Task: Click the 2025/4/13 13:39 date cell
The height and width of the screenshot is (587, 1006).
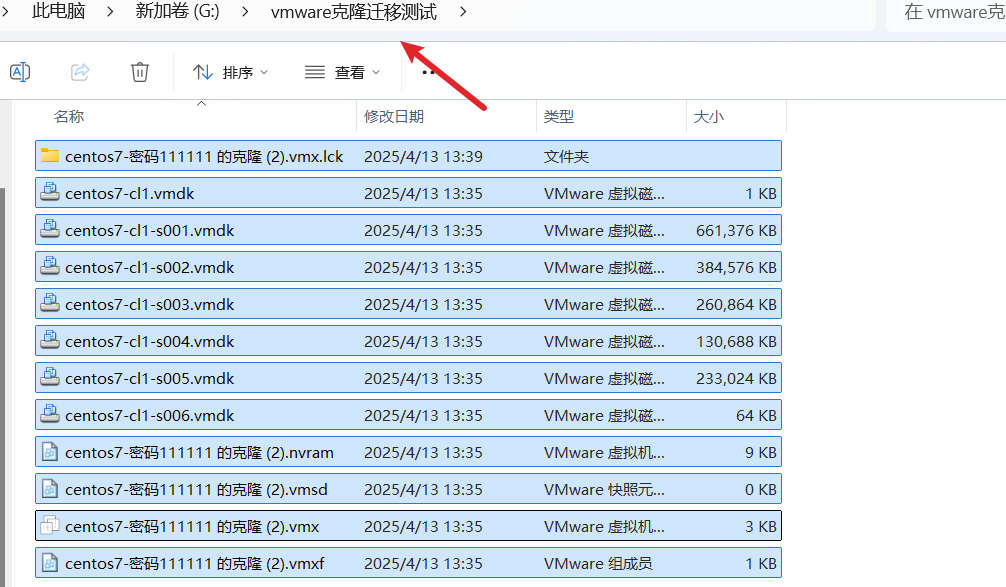Action: tap(423, 157)
